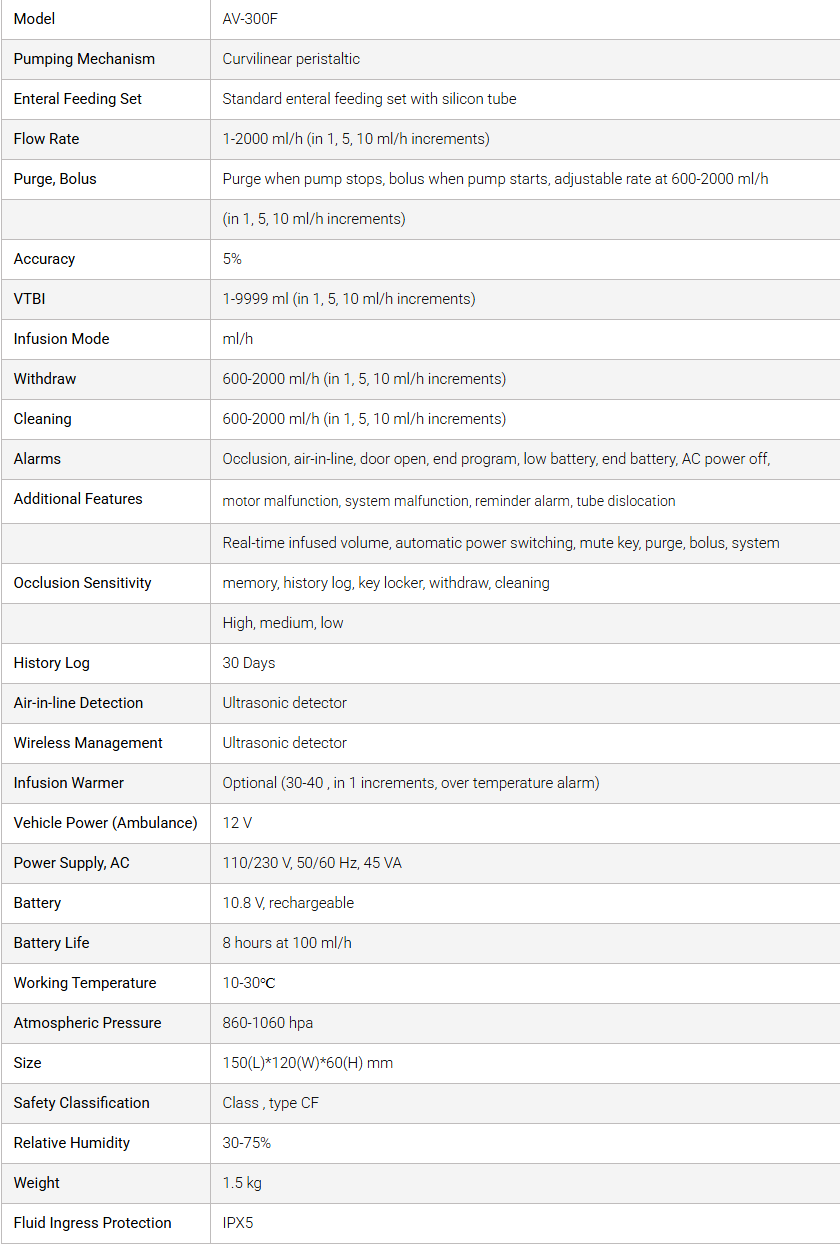Image resolution: width=840 pixels, height=1249 pixels.
Task: Select the Alarms label cell
Action: click(37, 459)
